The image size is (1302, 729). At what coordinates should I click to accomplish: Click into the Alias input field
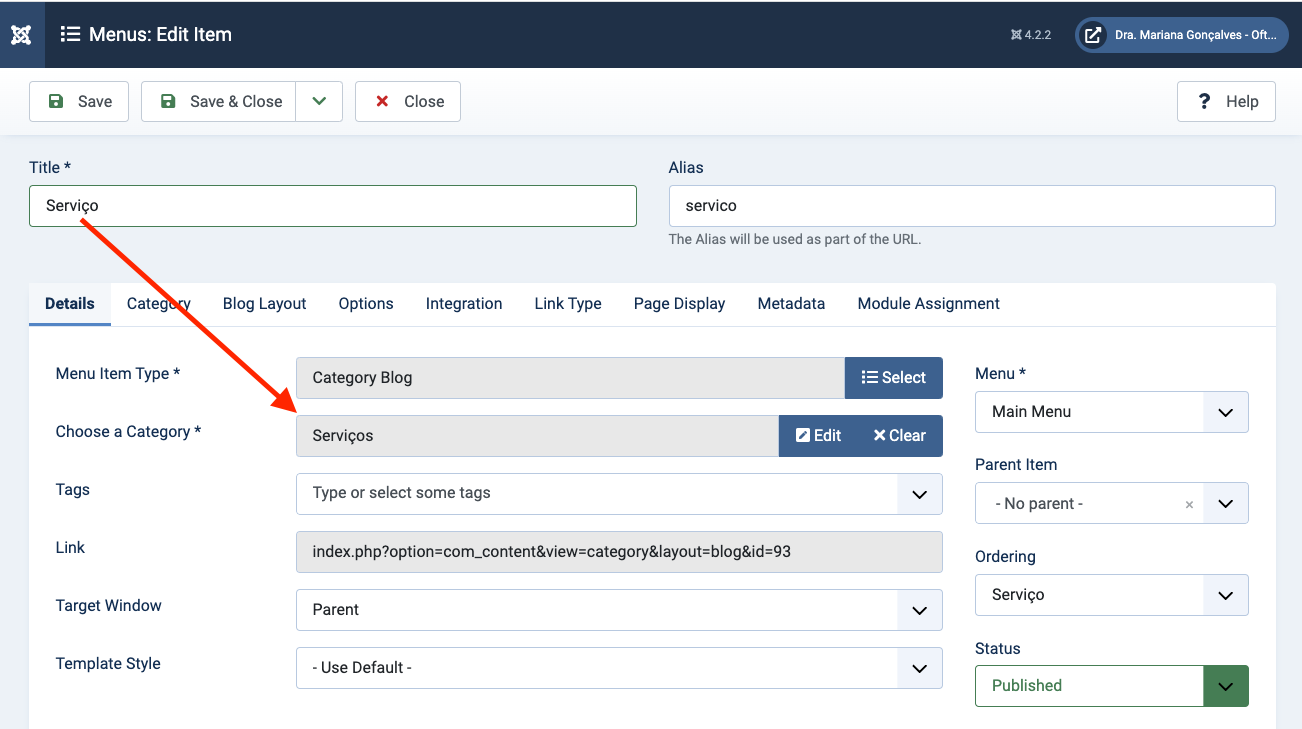pyautogui.click(x=971, y=205)
